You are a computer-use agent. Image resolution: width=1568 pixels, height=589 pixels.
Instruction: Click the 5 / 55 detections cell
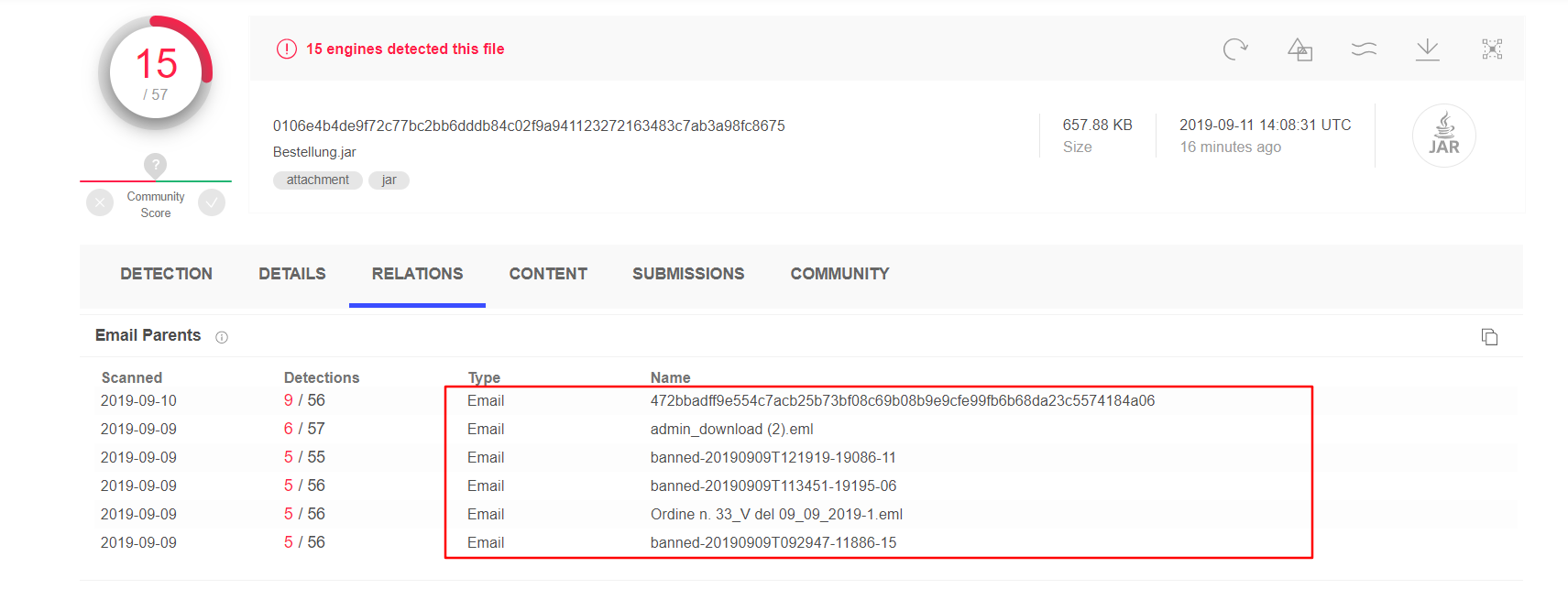[304, 458]
